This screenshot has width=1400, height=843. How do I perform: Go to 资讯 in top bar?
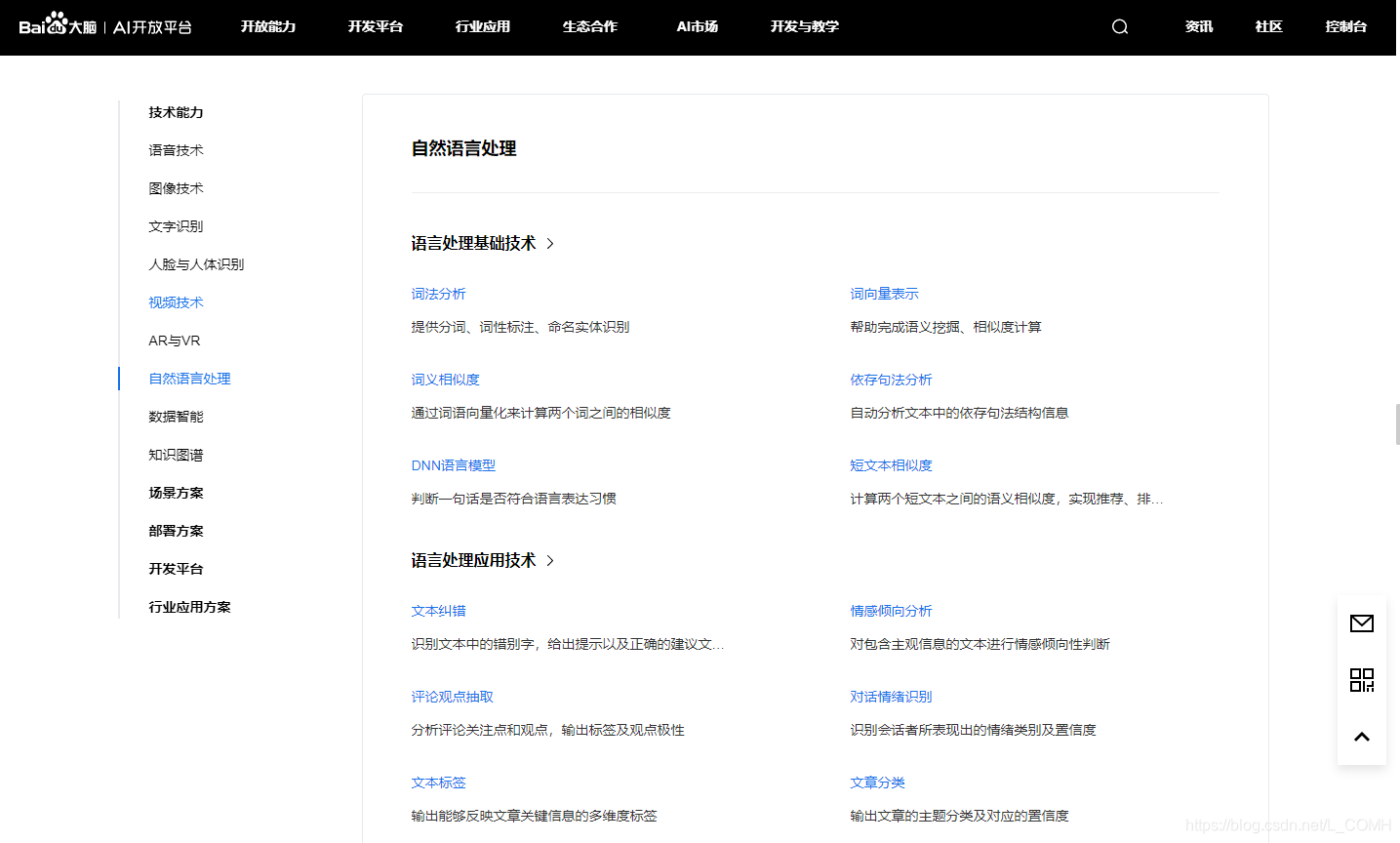coord(1199,26)
